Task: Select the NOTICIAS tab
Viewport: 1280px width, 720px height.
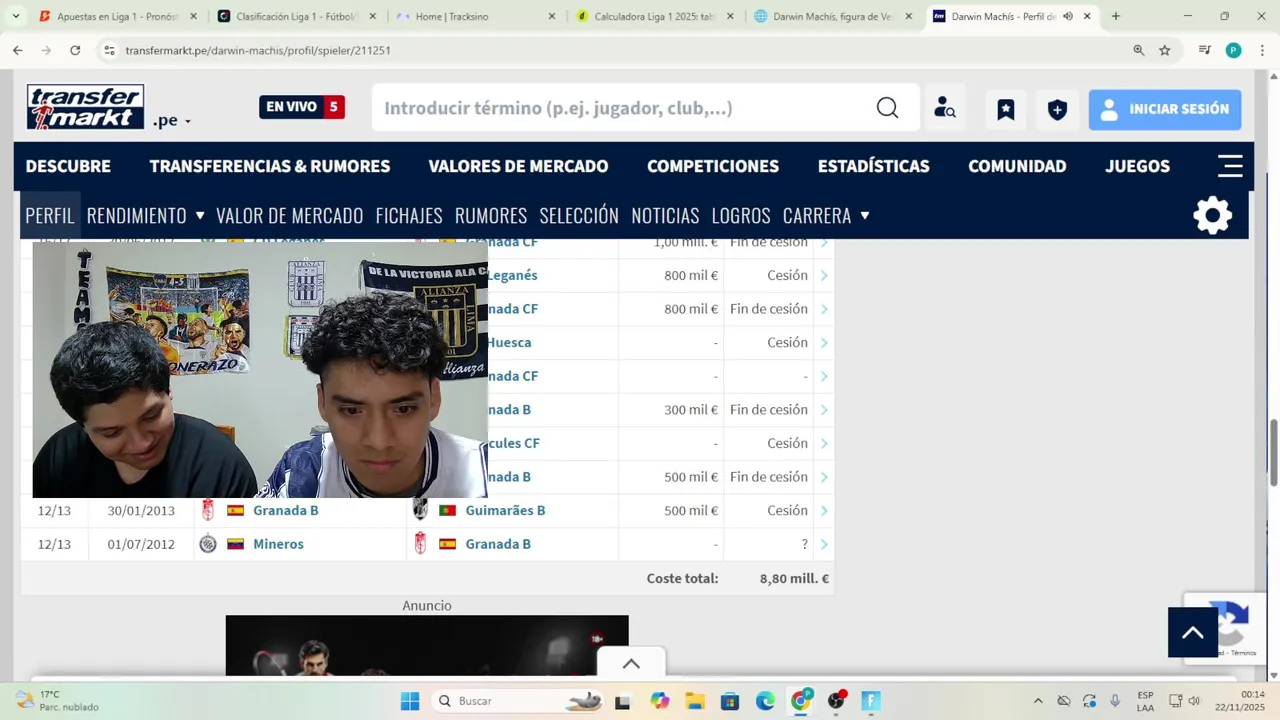Action: (665, 215)
